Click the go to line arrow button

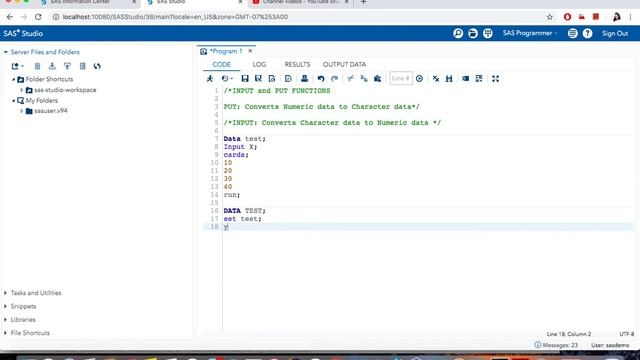click(x=419, y=78)
